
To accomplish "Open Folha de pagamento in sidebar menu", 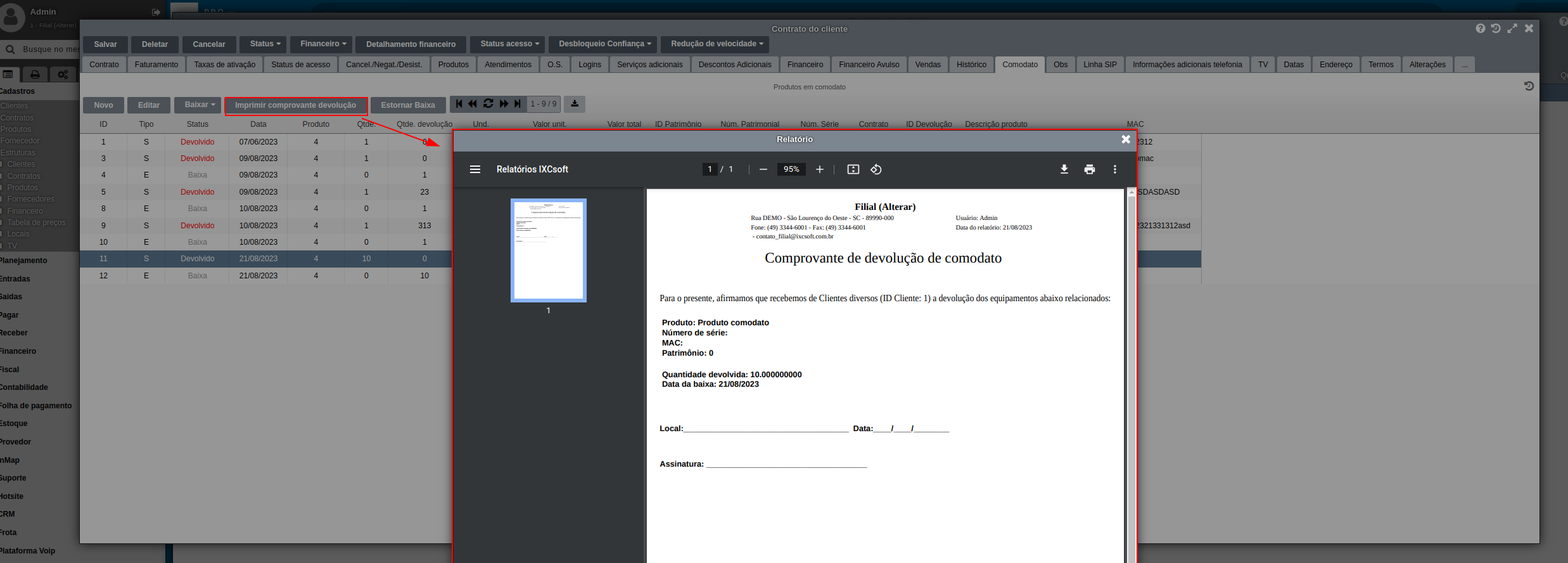I will (35, 406).
